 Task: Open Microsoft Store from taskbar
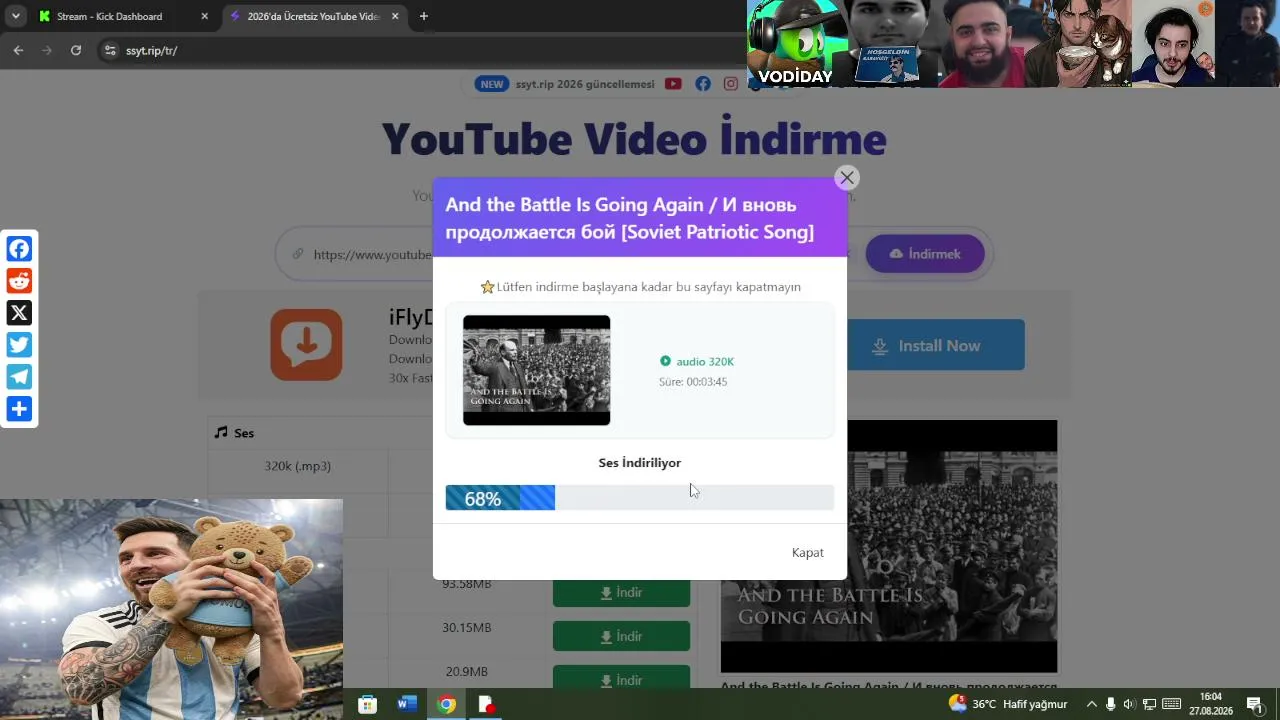[x=368, y=704]
